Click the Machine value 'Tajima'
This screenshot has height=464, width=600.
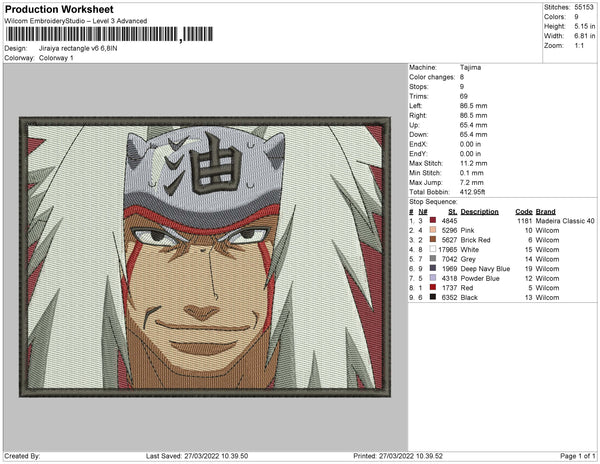470,67
